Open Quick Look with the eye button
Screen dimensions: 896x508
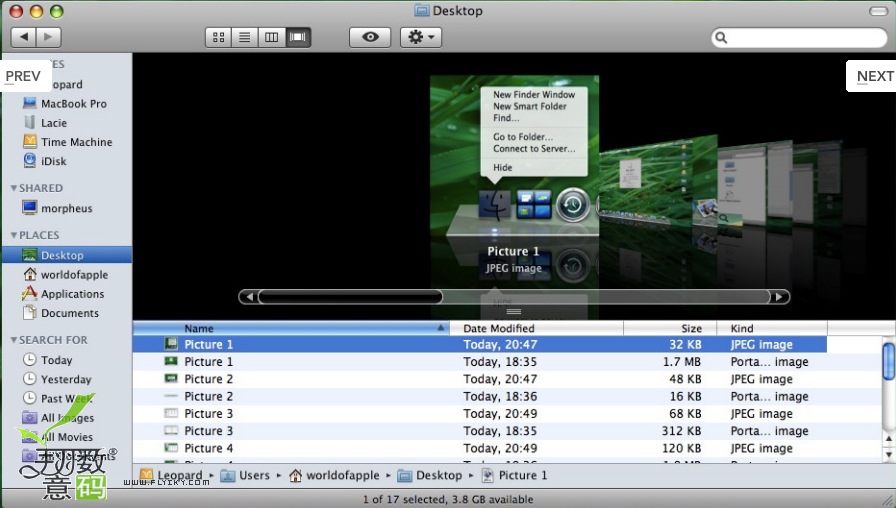click(370, 37)
